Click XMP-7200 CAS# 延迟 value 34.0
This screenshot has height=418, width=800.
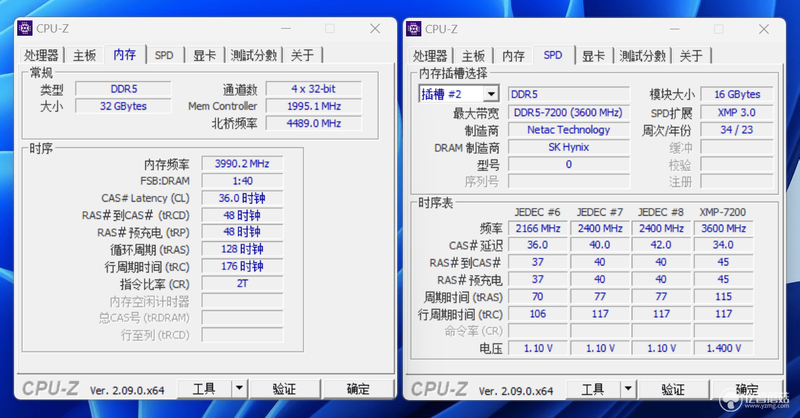pos(723,245)
